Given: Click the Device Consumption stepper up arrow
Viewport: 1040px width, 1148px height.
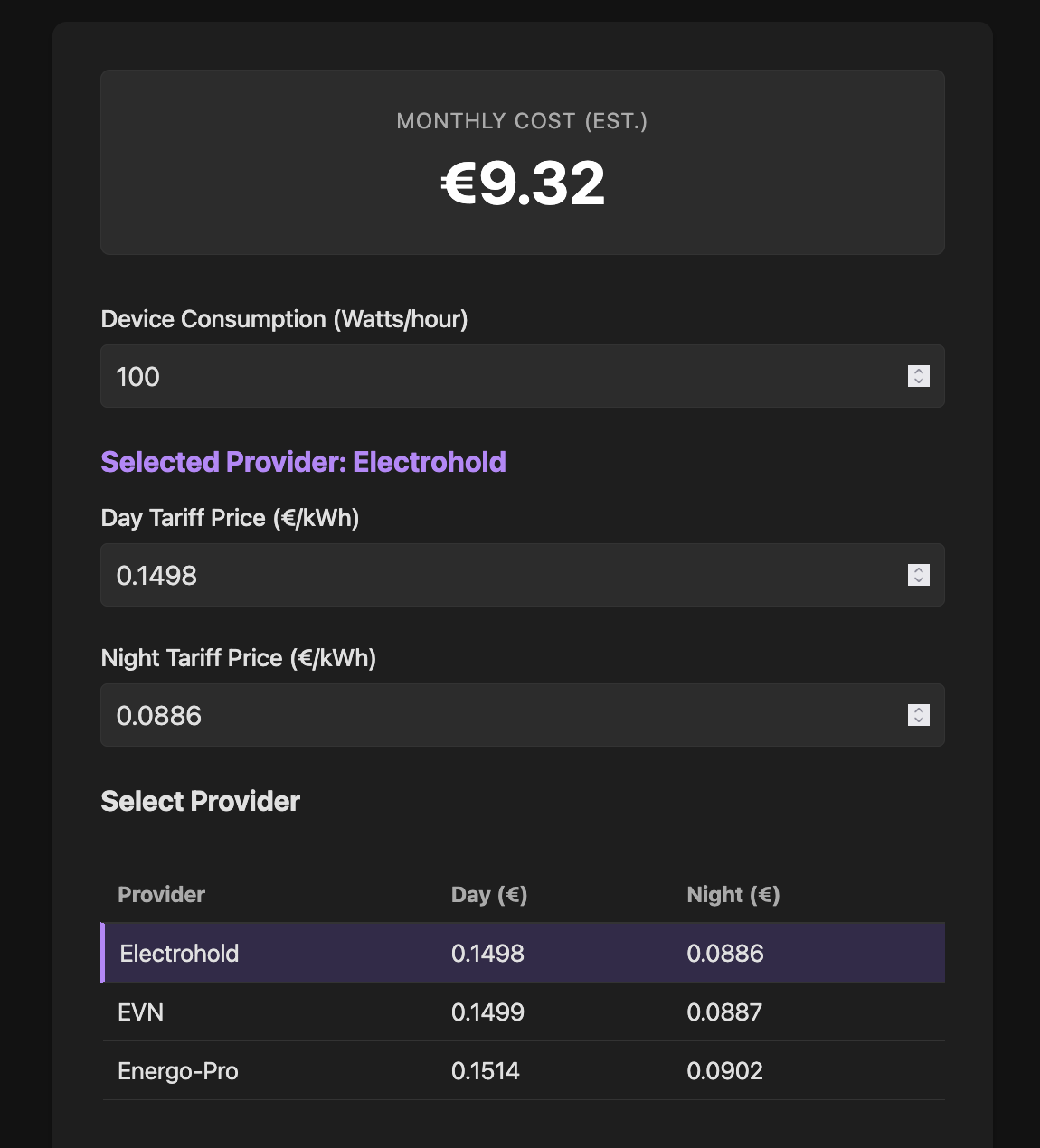Looking at the screenshot, I should 919,370.
